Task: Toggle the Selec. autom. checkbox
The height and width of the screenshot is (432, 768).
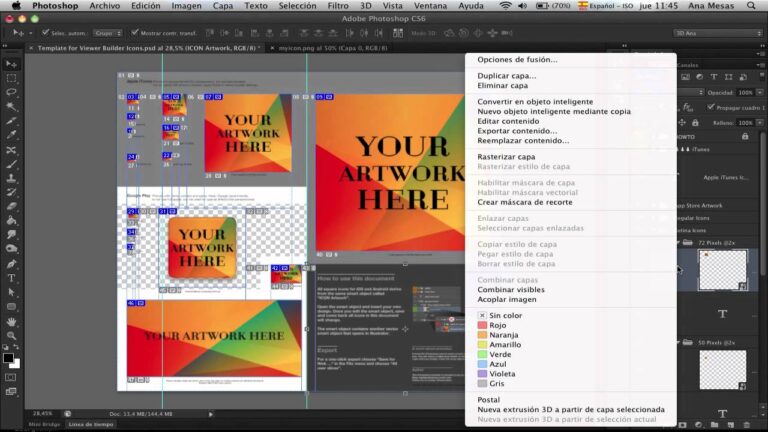Action: tap(43, 33)
